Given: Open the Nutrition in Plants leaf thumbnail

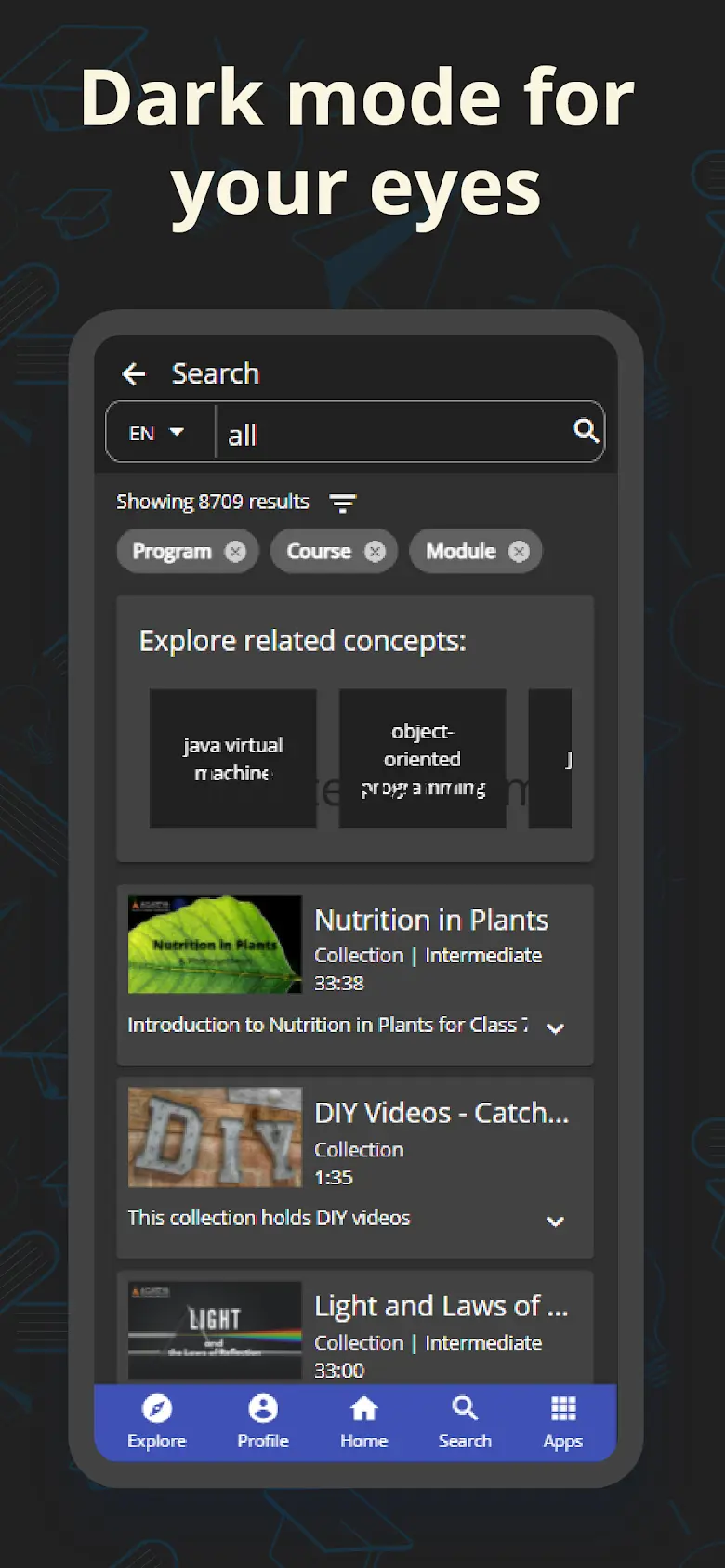Looking at the screenshot, I should coord(215,944).
